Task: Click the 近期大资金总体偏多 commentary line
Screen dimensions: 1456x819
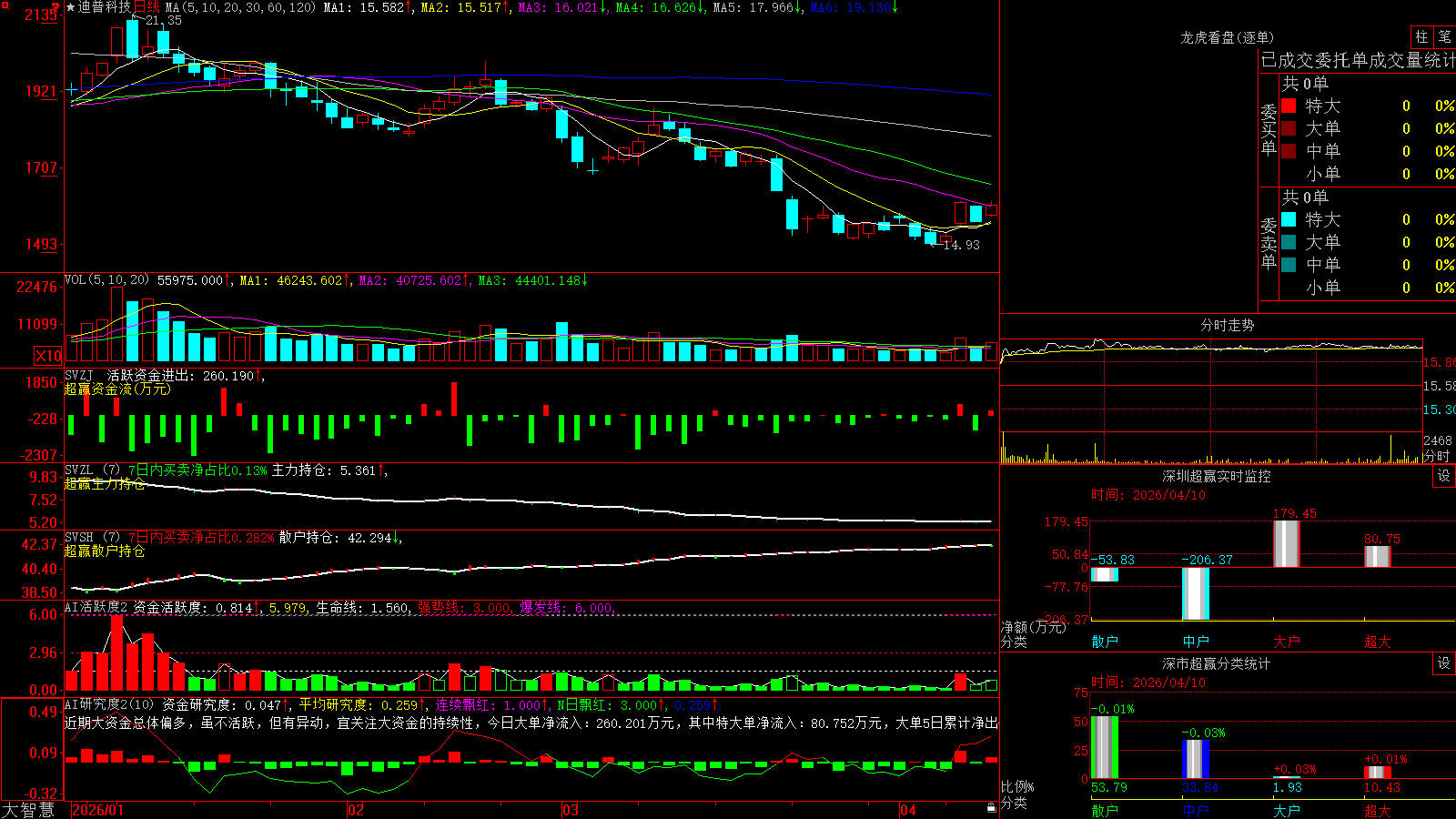Action: pyautogui.click(x=531, y=723)
